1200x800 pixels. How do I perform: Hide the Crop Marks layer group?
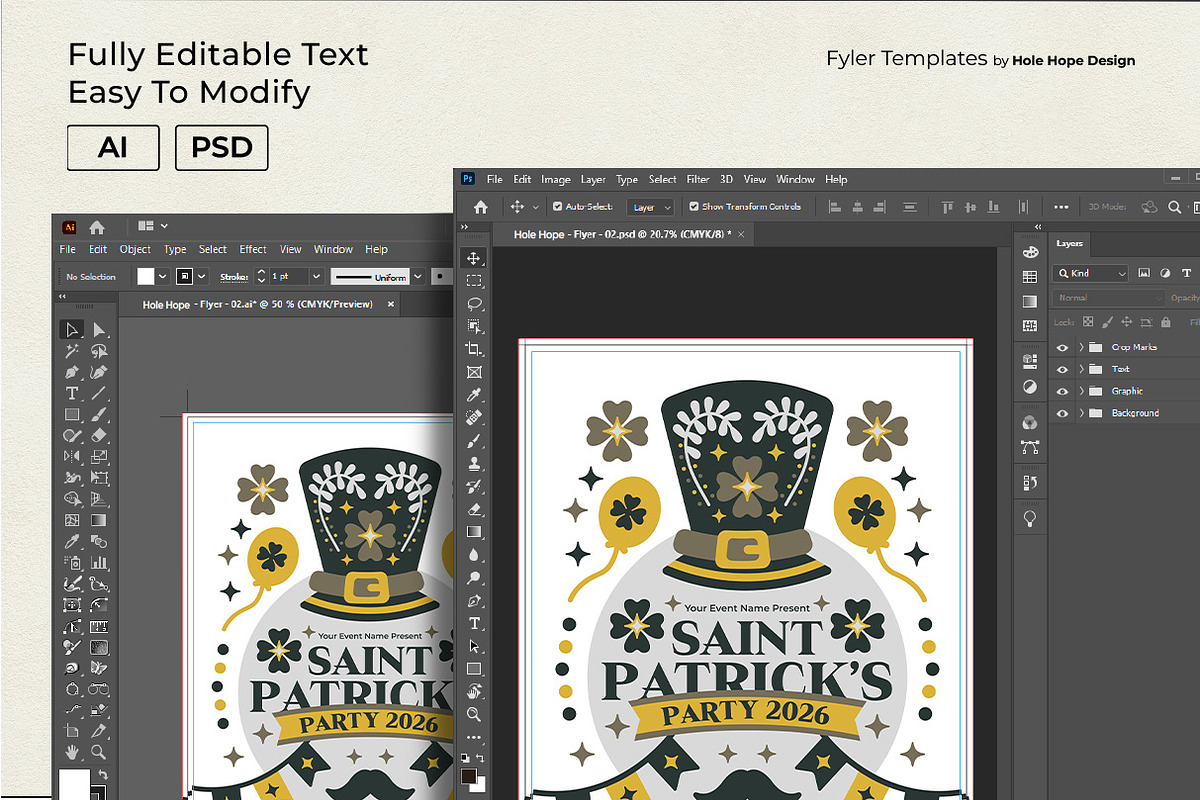[x=1062, y=347]
